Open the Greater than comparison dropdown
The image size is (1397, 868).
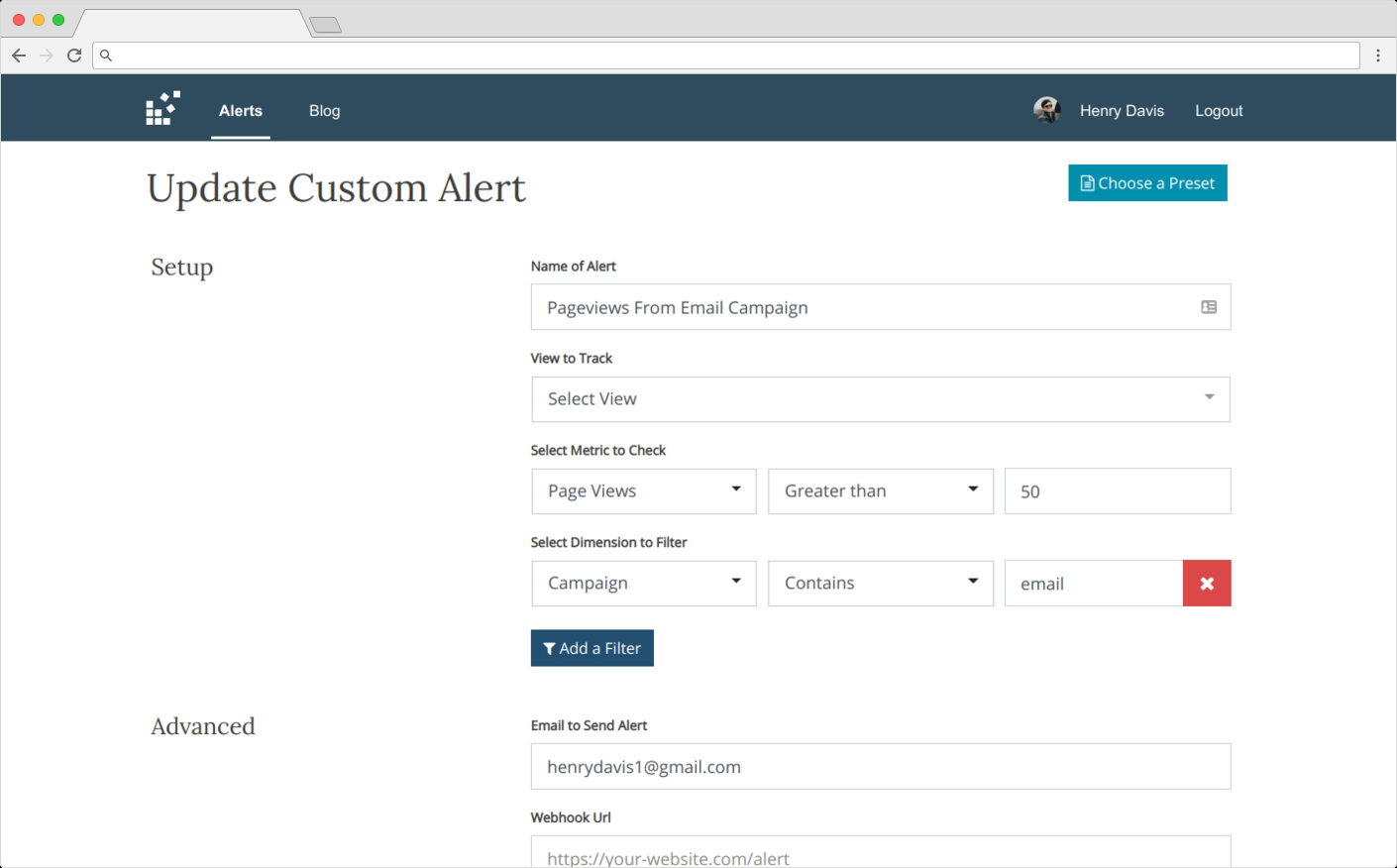click(881, 491)
